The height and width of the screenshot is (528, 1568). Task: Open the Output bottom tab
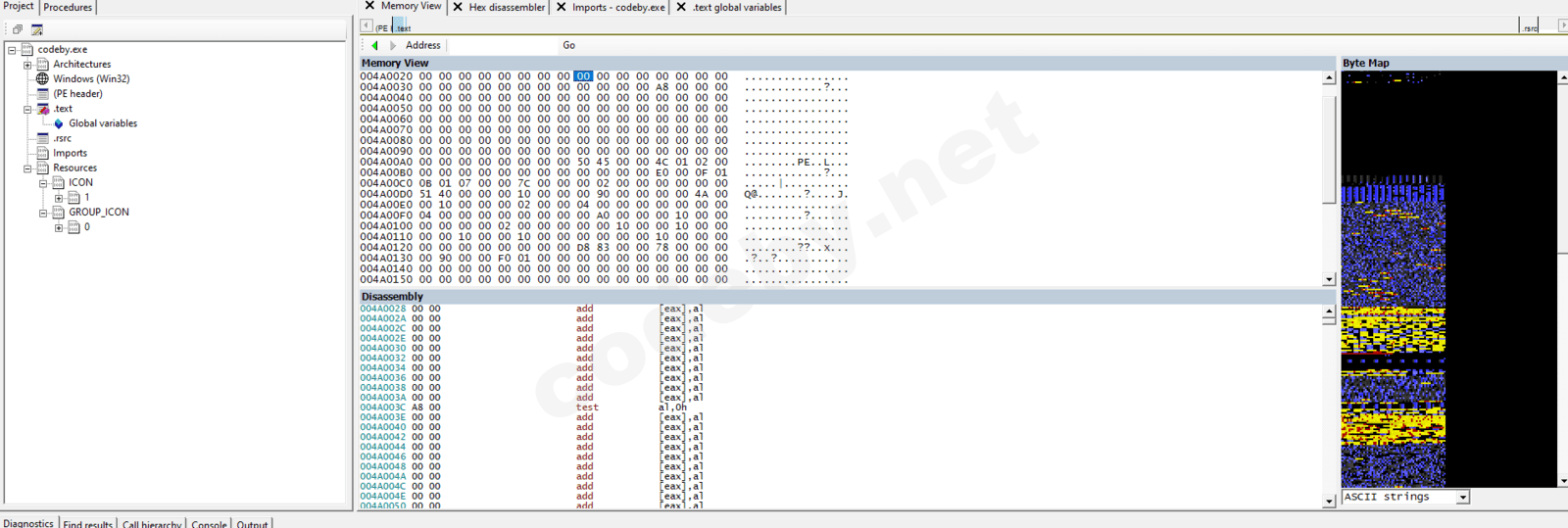pos(252,524)
